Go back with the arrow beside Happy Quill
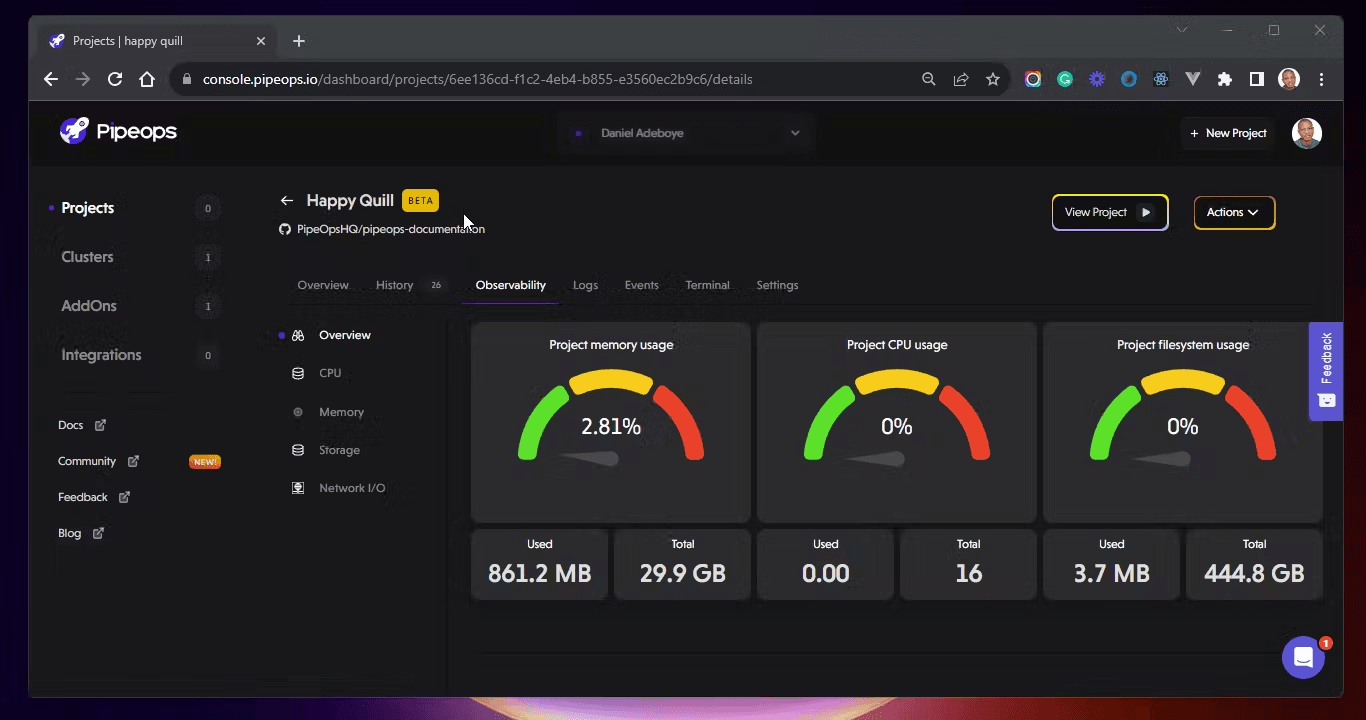 coord(287,201)
